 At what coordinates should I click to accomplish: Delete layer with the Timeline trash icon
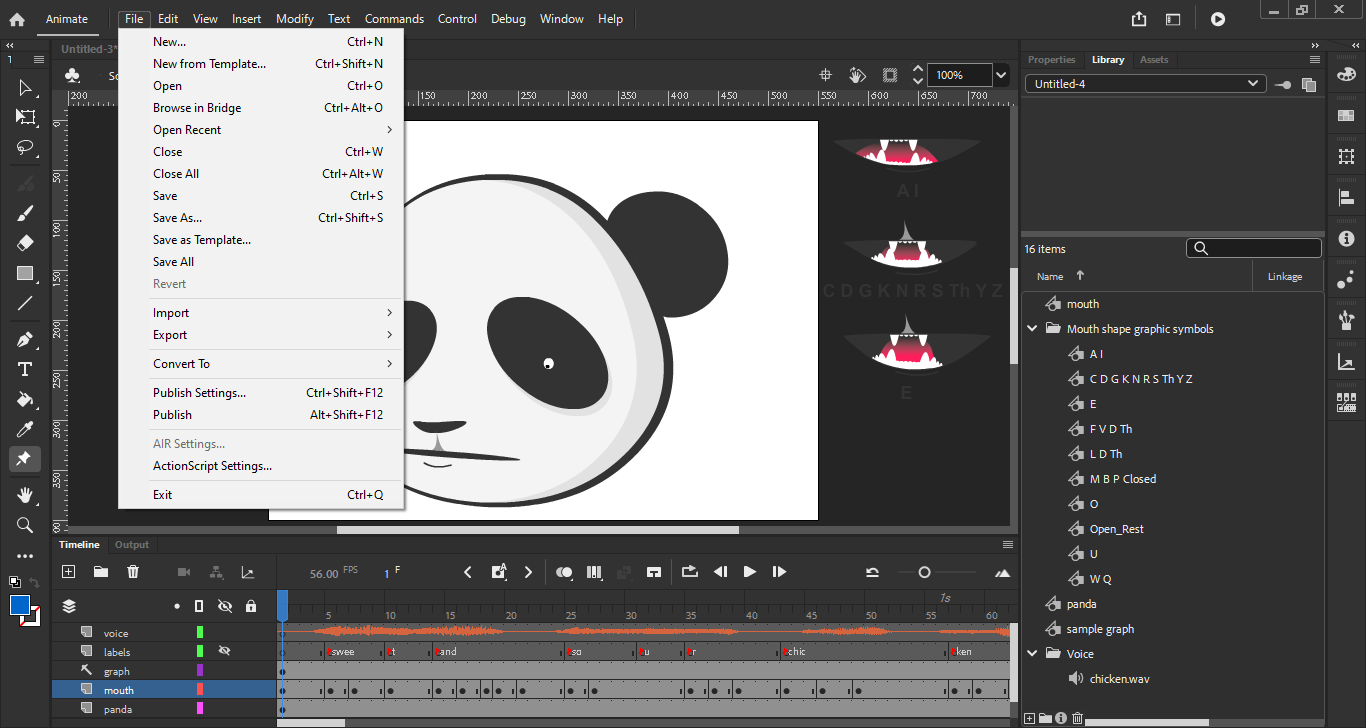tap(133, 572)
